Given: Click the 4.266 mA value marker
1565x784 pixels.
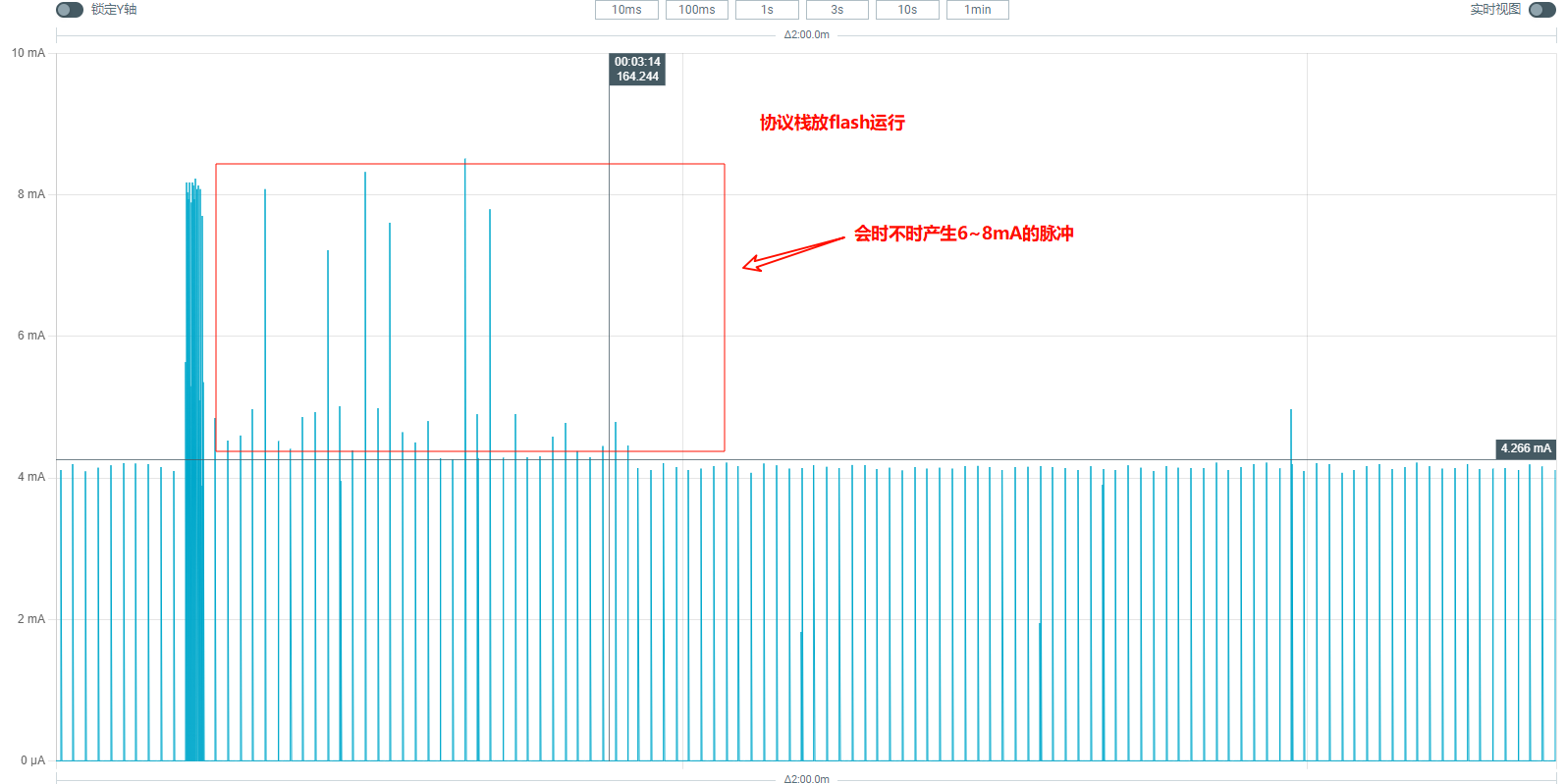Looking at the screenshot, I should pos(1525,448).
